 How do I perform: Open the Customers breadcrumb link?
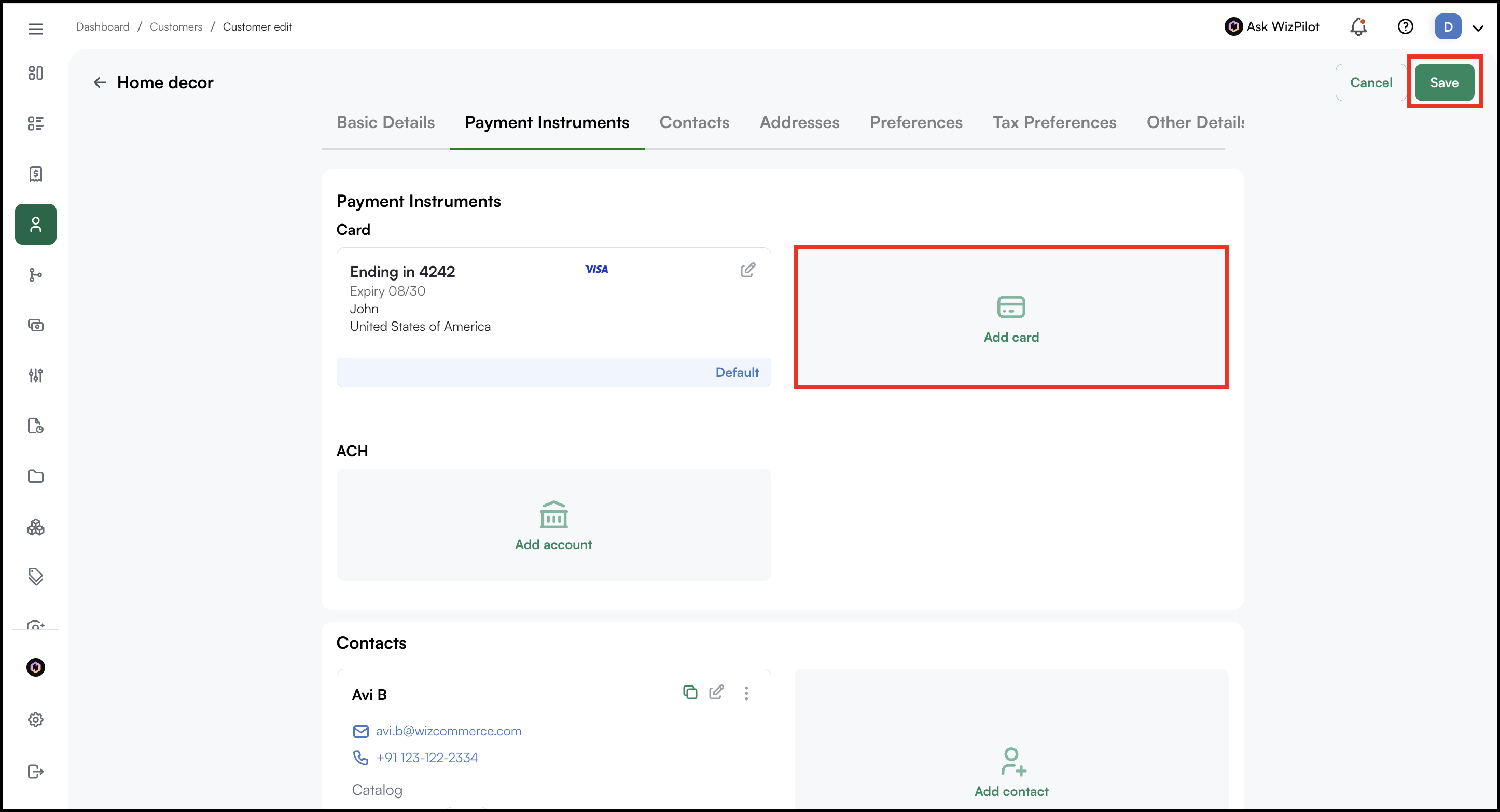point(176,27)
